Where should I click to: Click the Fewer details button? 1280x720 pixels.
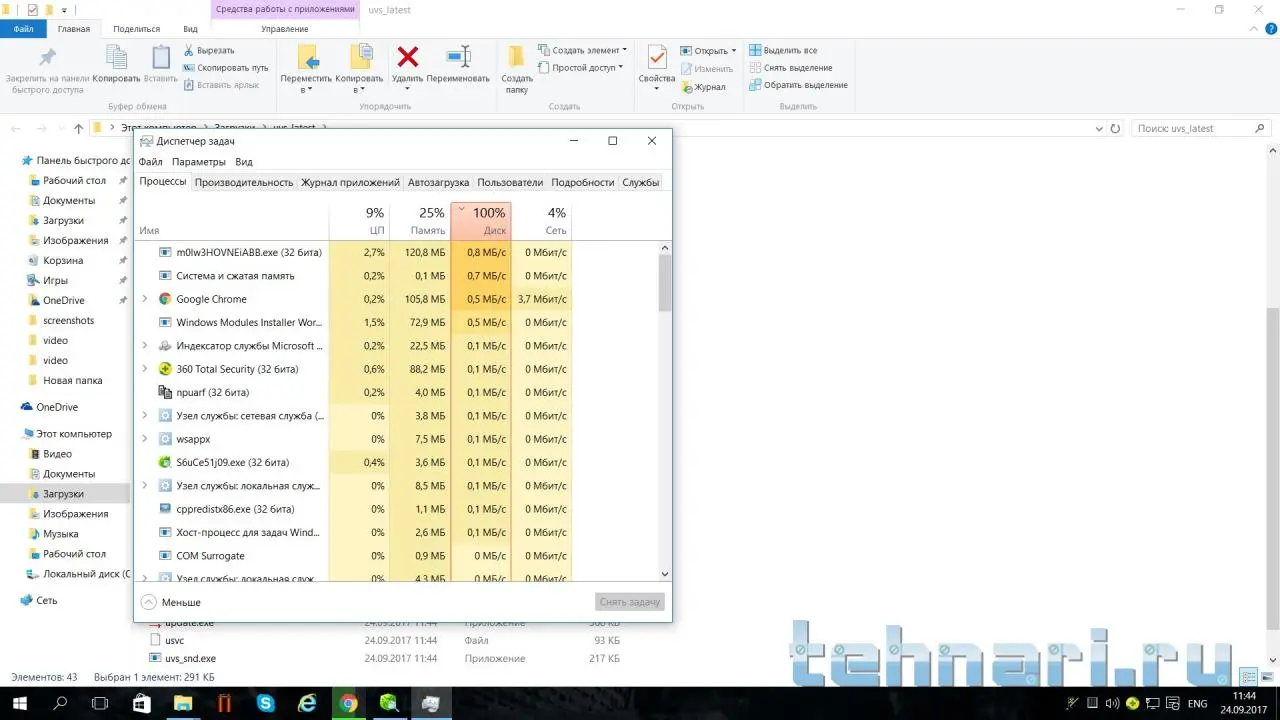point(170,602)
